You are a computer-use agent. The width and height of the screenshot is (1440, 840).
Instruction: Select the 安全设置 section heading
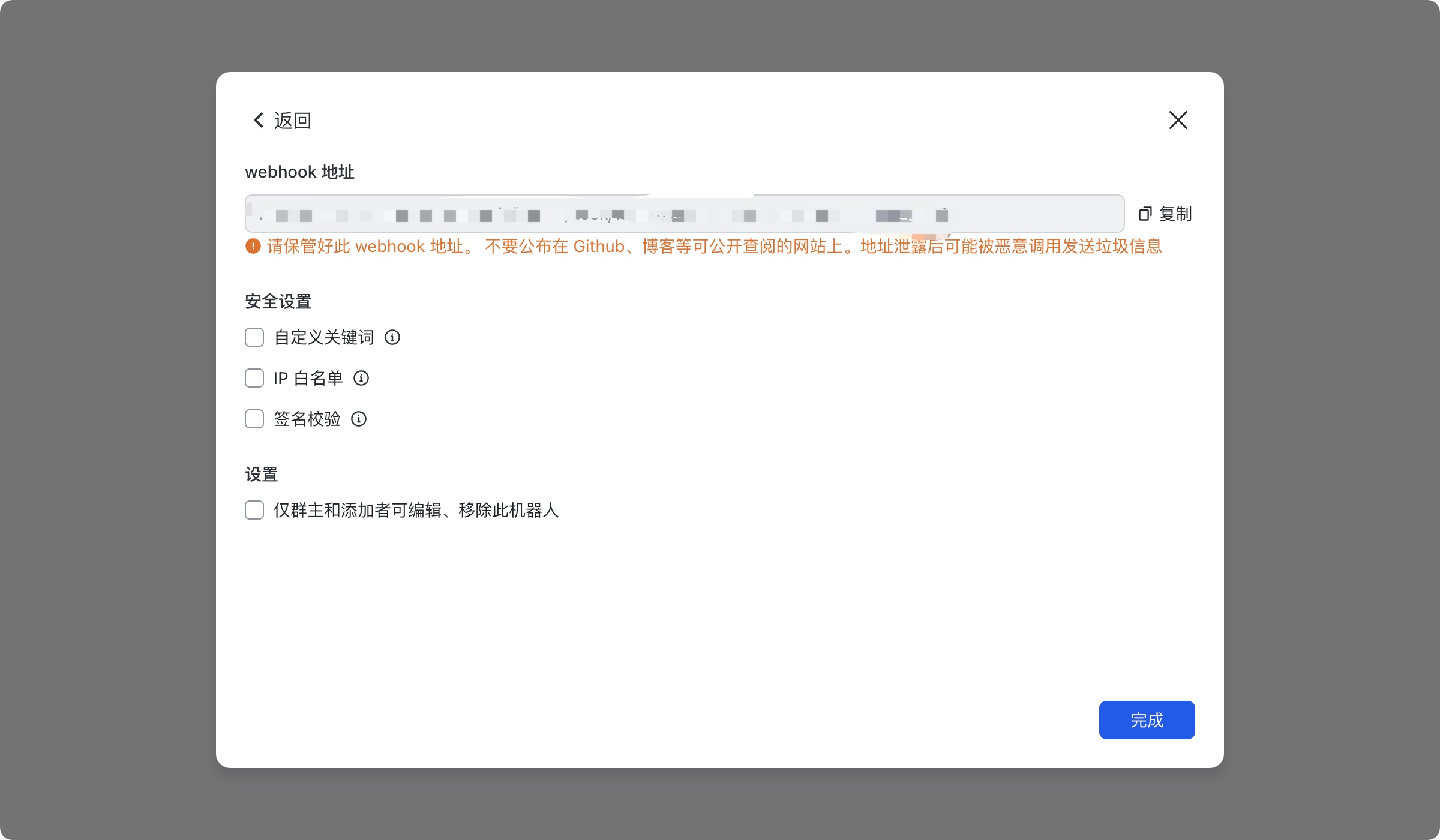pos(278,301)
